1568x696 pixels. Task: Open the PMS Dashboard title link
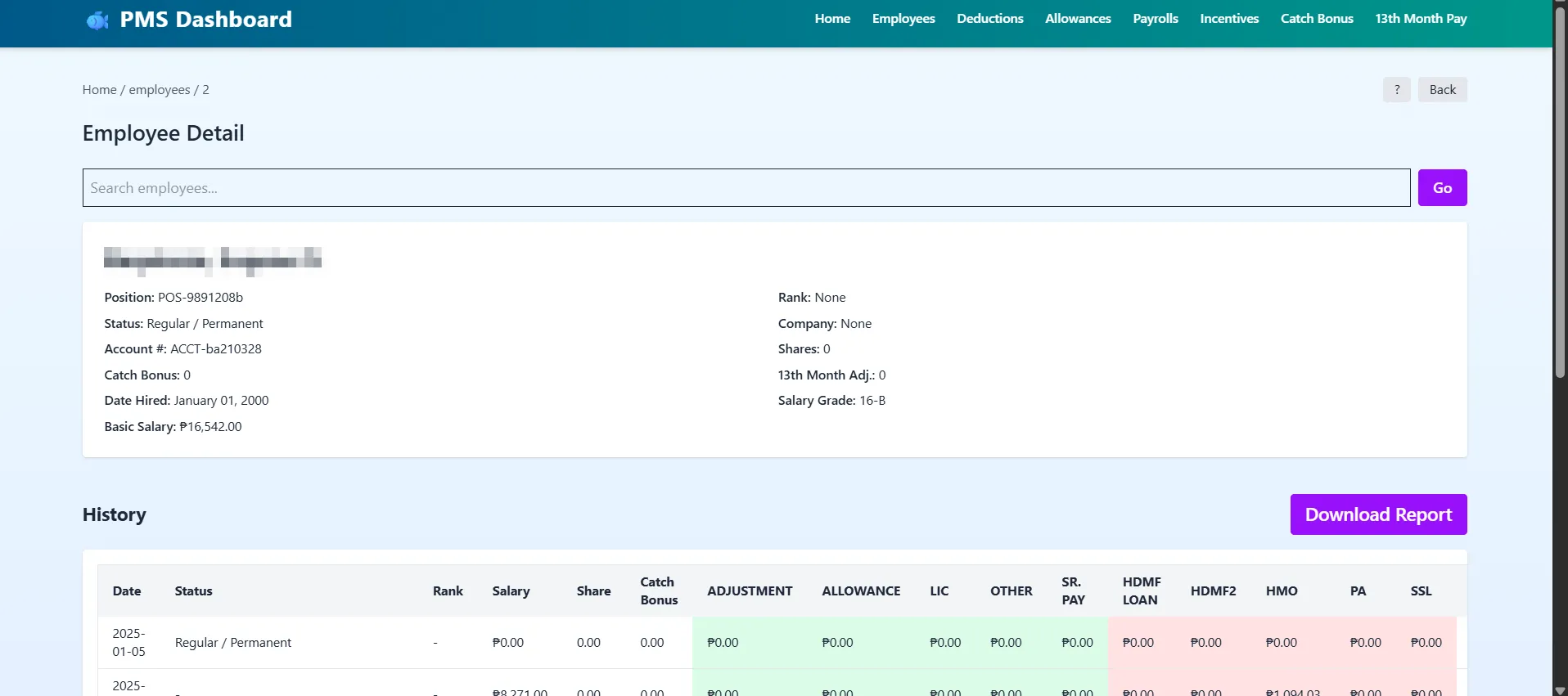pos(205,20)
